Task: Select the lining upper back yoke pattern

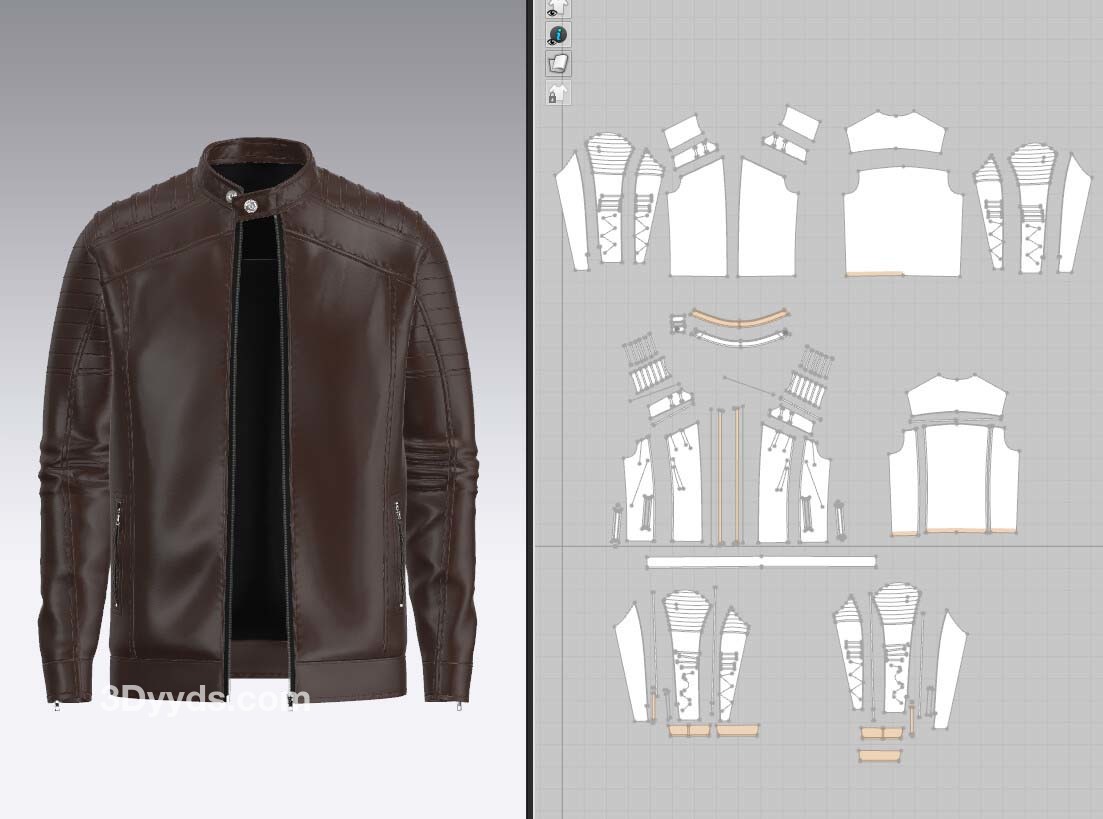Action: (955, 398)
